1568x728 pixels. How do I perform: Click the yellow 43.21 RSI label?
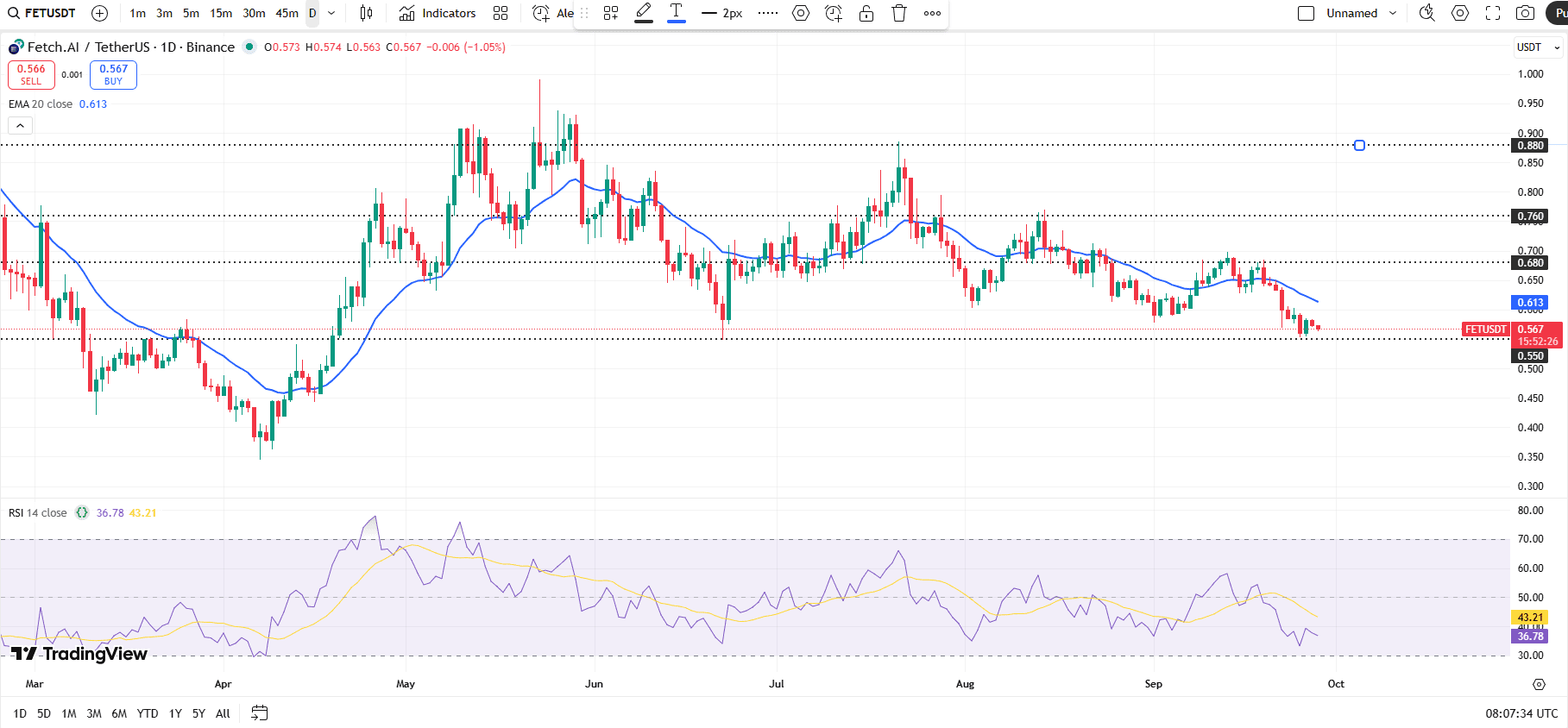coord(1530,618)
